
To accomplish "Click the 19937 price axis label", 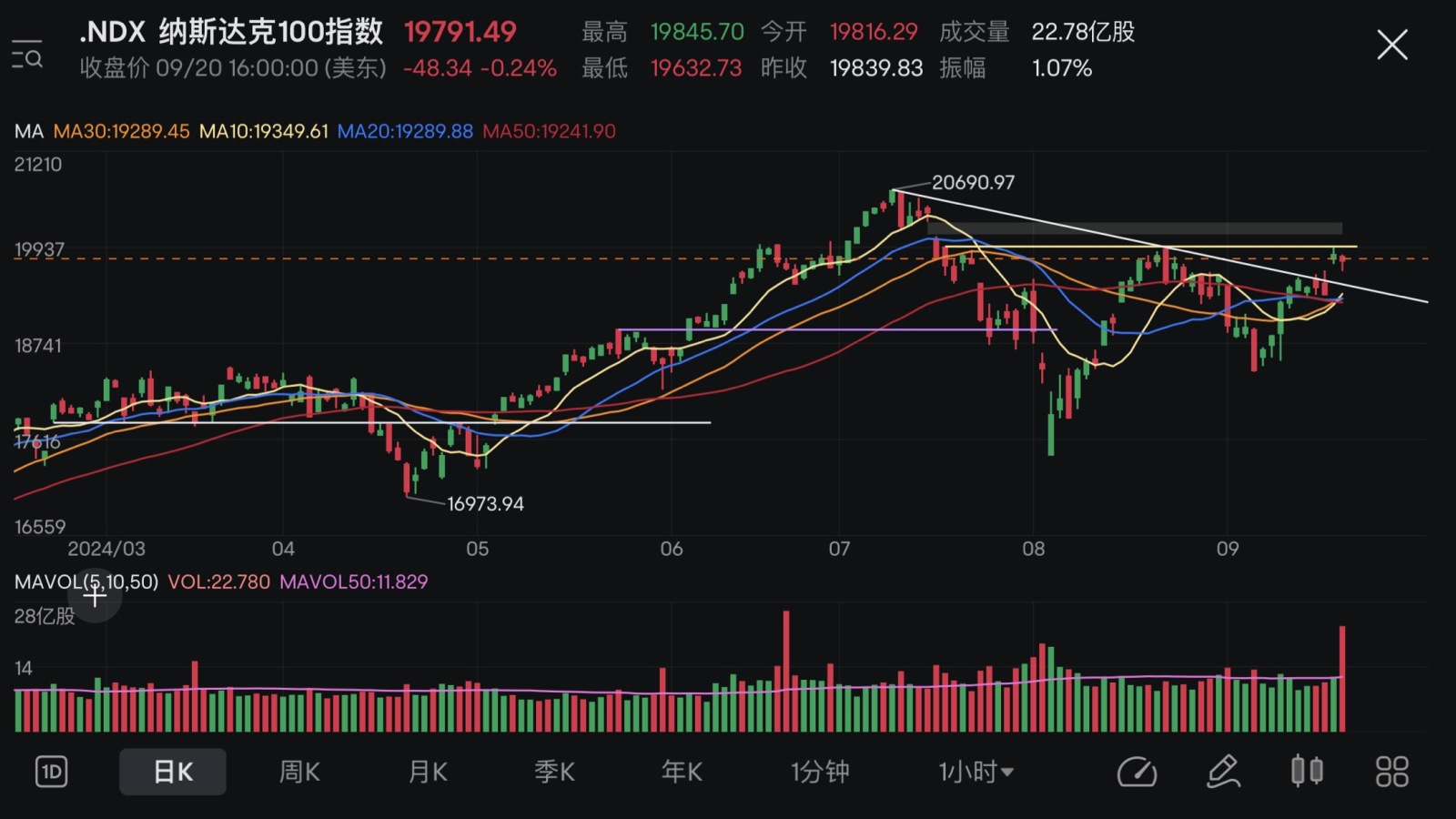I will (39, 249).
